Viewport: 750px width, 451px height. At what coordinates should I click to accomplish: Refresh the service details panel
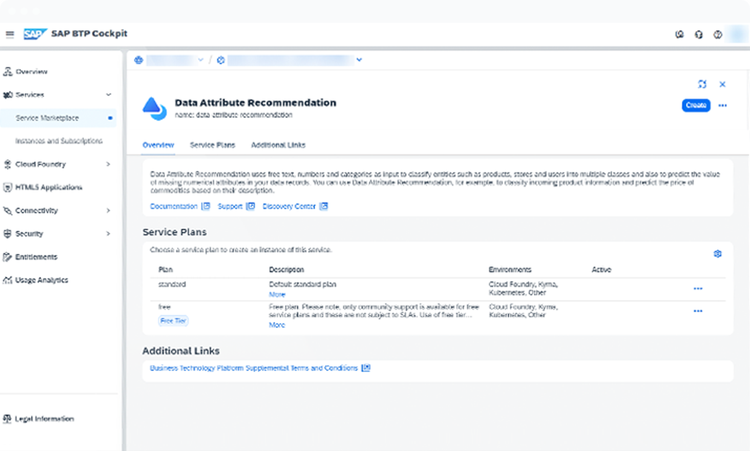coord(702,84)
